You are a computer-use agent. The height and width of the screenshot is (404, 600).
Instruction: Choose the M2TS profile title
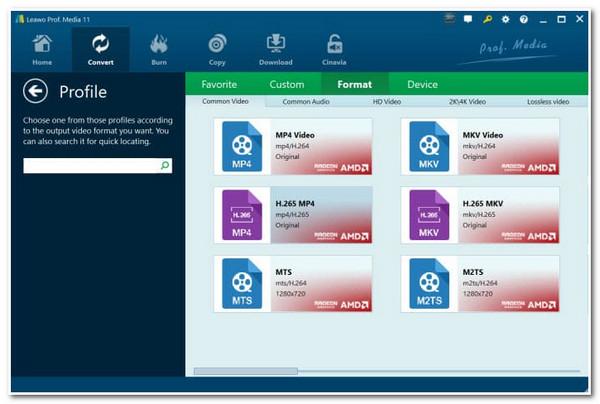(473, 272)
